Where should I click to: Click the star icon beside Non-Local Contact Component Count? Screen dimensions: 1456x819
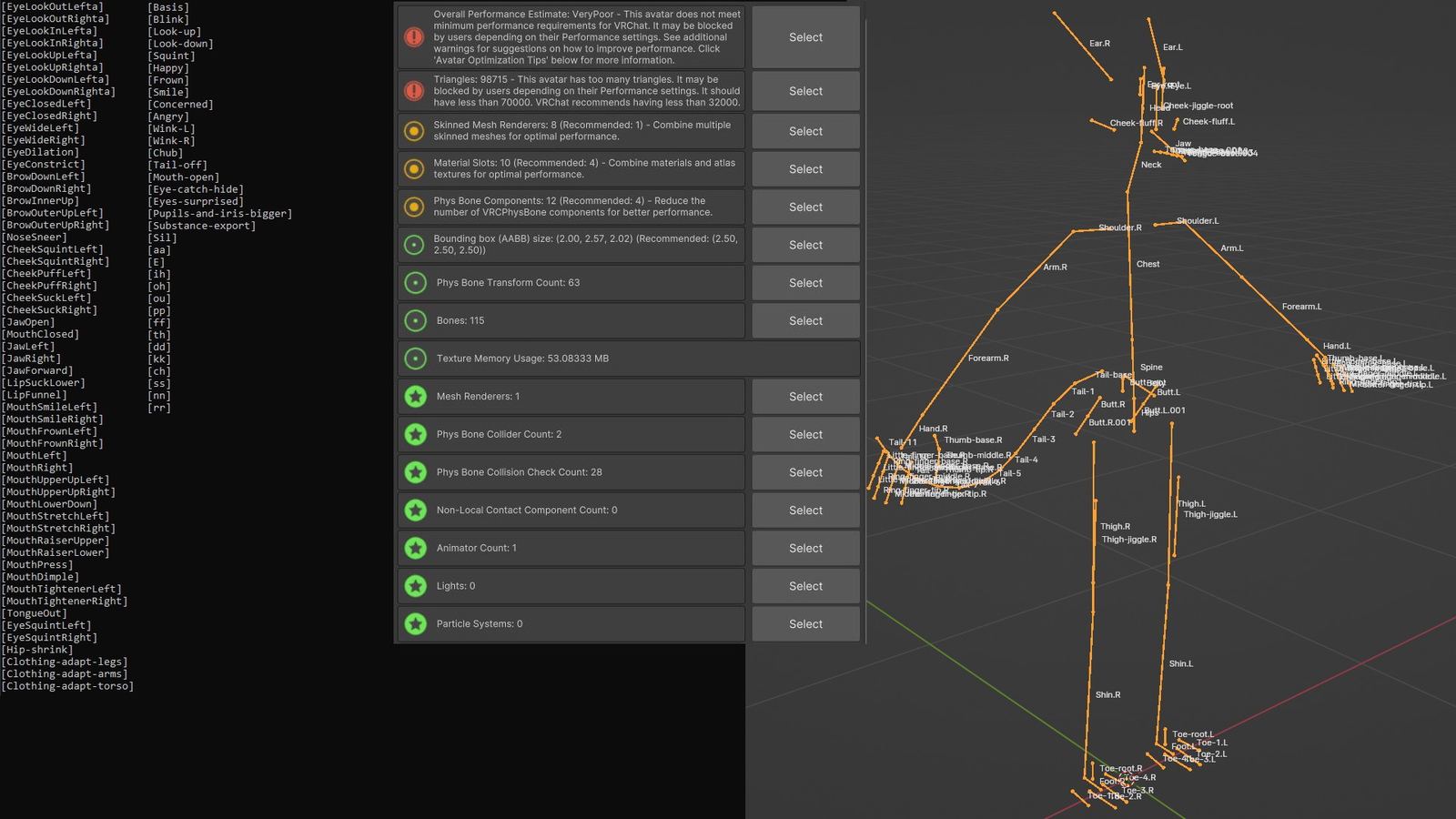416,511
